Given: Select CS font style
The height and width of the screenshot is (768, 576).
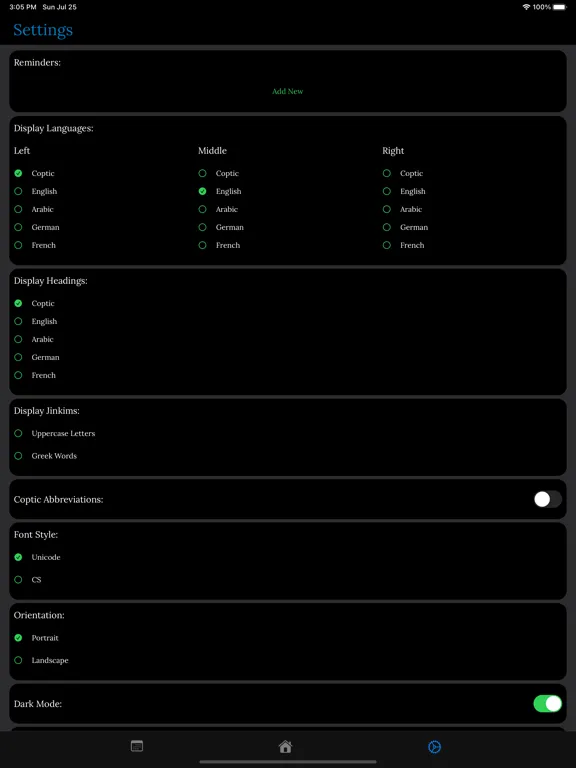Looking at the screenshot, I should coord(18,580).
